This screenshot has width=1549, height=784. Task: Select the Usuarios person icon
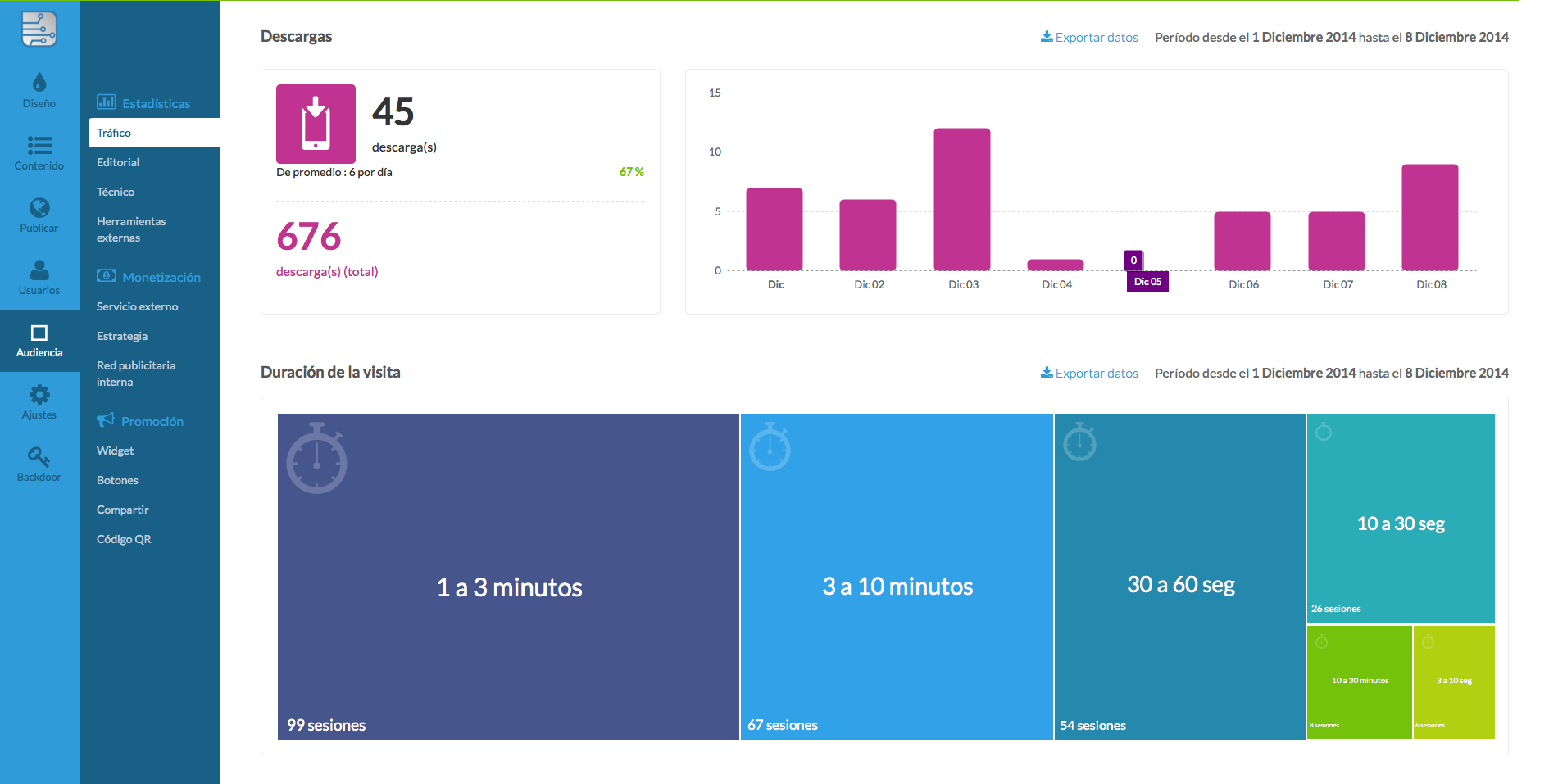[39, 270]
